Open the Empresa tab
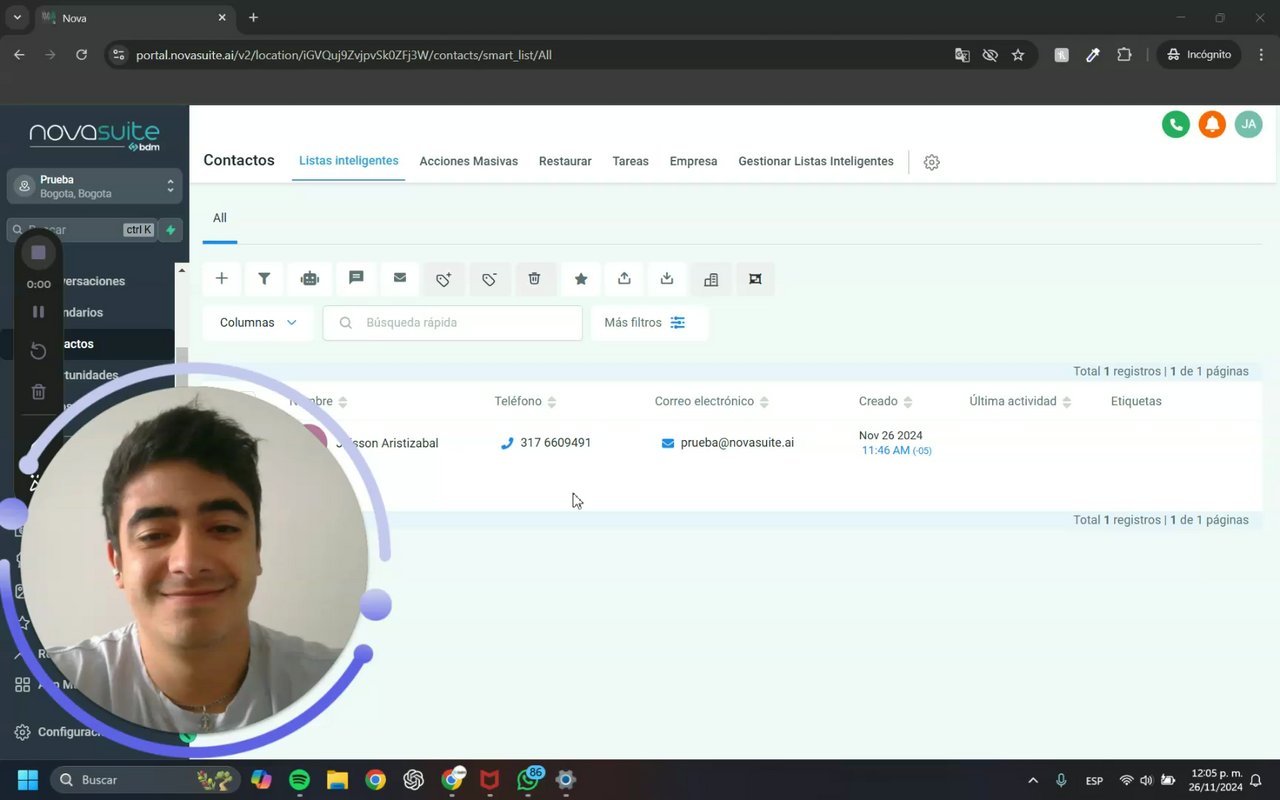 click(693, 161)
